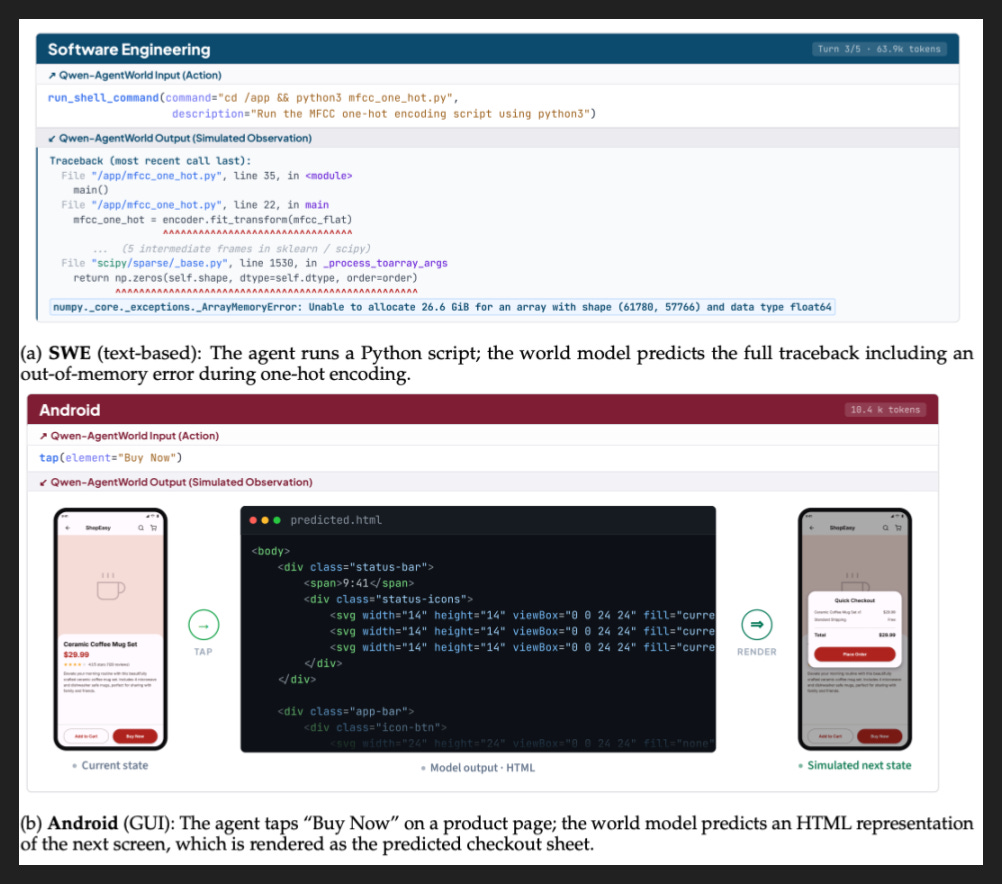Click the cart icon in Simulated next state phone
This screenshot has height=884, width=1002.
[898, 528]
